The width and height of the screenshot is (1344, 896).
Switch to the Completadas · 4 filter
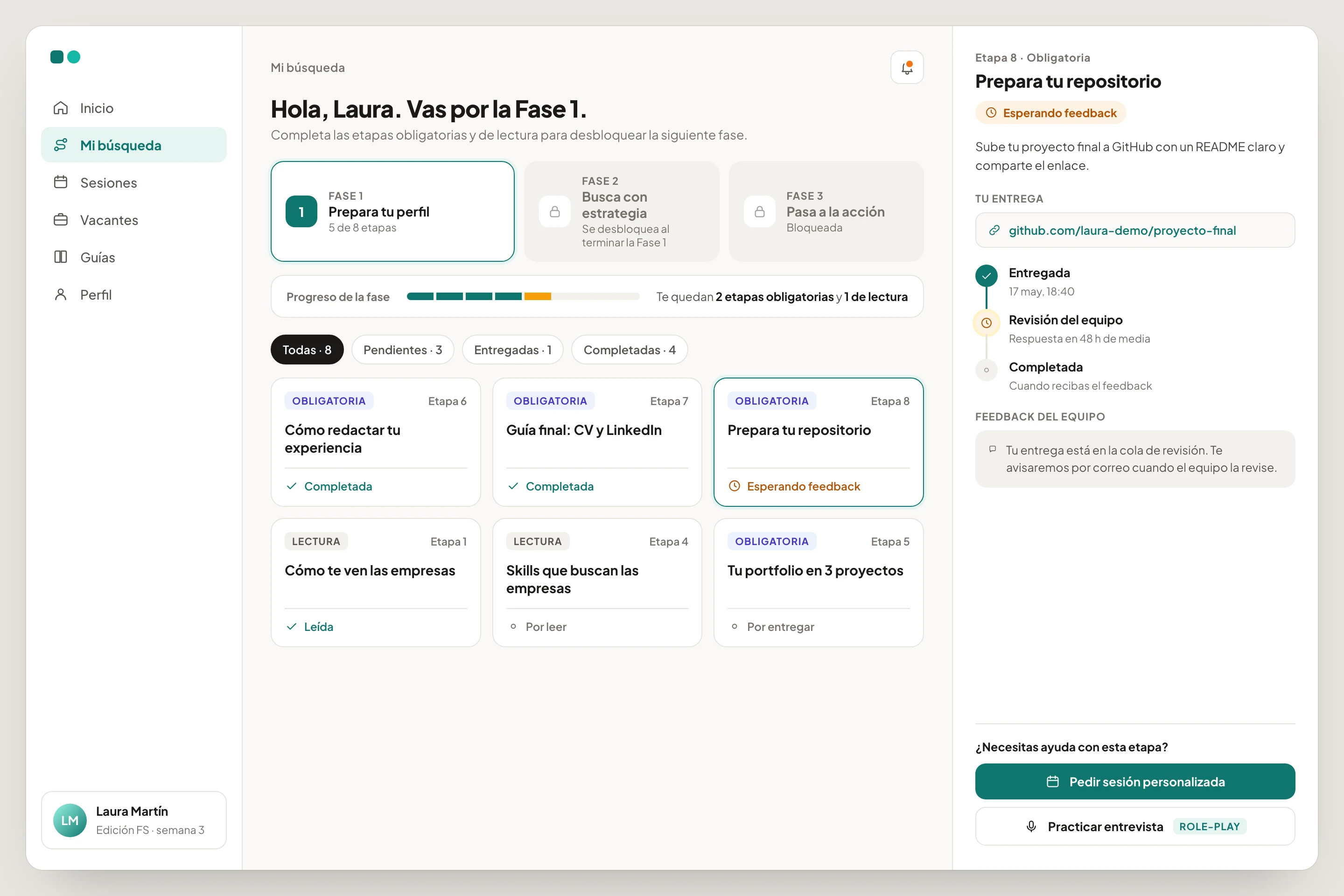click(x=629, y=350)
